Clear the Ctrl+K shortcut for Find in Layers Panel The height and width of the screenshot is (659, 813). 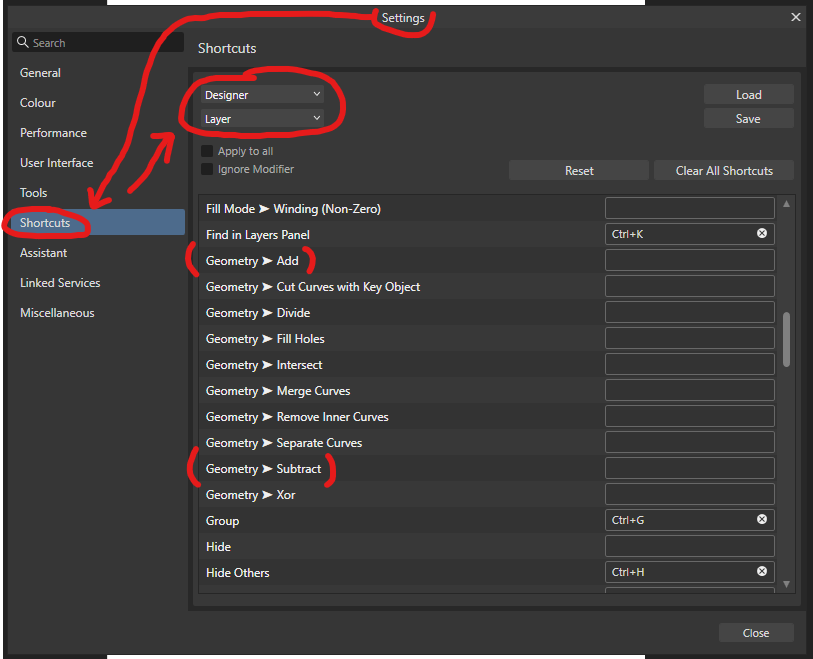tap(761, 233)
